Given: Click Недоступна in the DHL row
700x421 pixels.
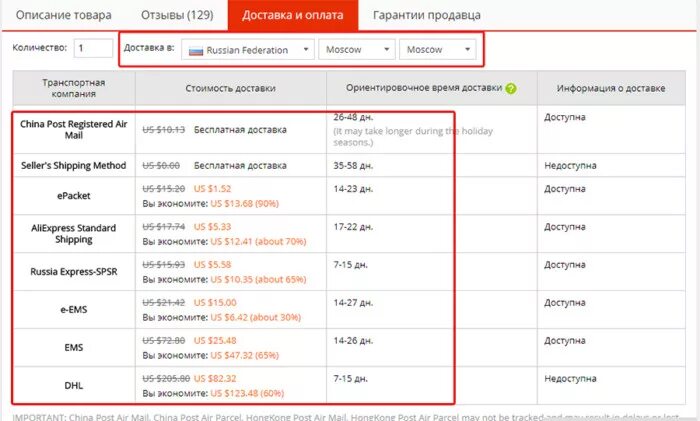Looking at the screenshot, I should (570, 379).
